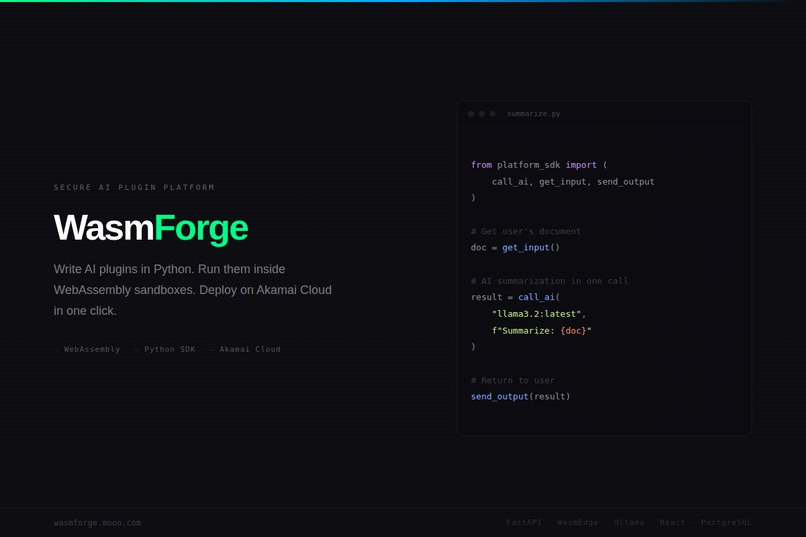Image resolution: width=806 pixels, height=537 pixels.
Task: Click the summarize.py file name
Action: 534,114
